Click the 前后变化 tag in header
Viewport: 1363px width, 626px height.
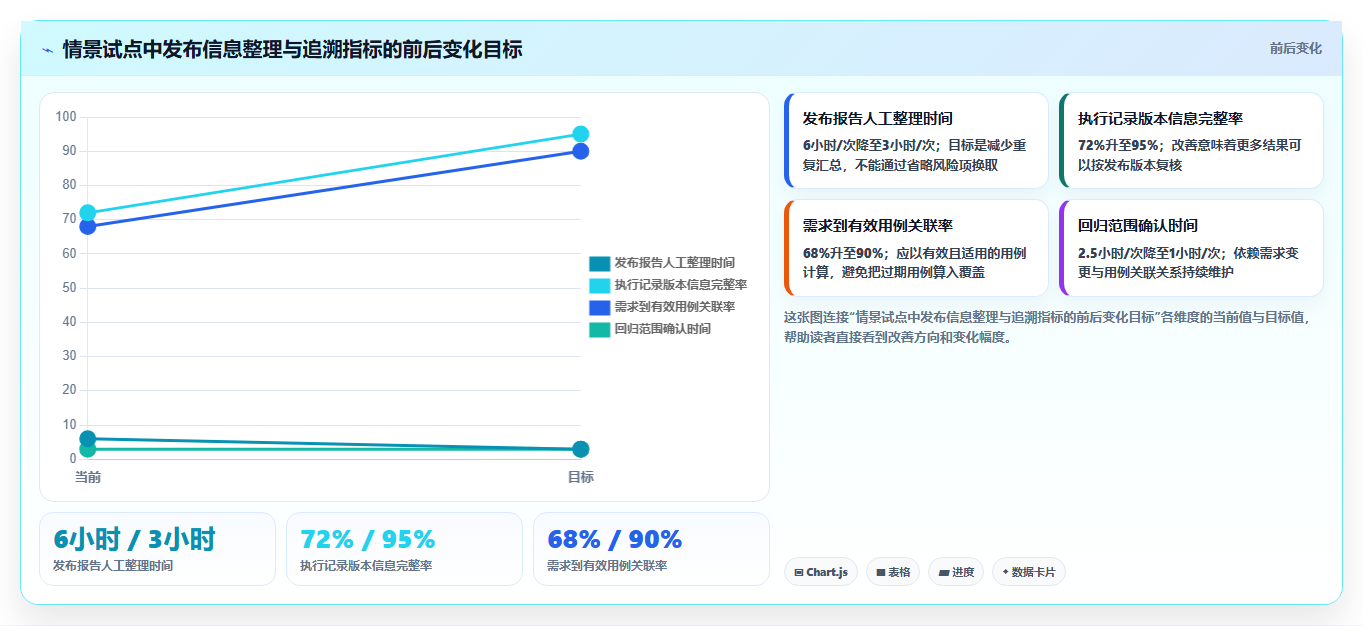click(x=1295, y=48)
